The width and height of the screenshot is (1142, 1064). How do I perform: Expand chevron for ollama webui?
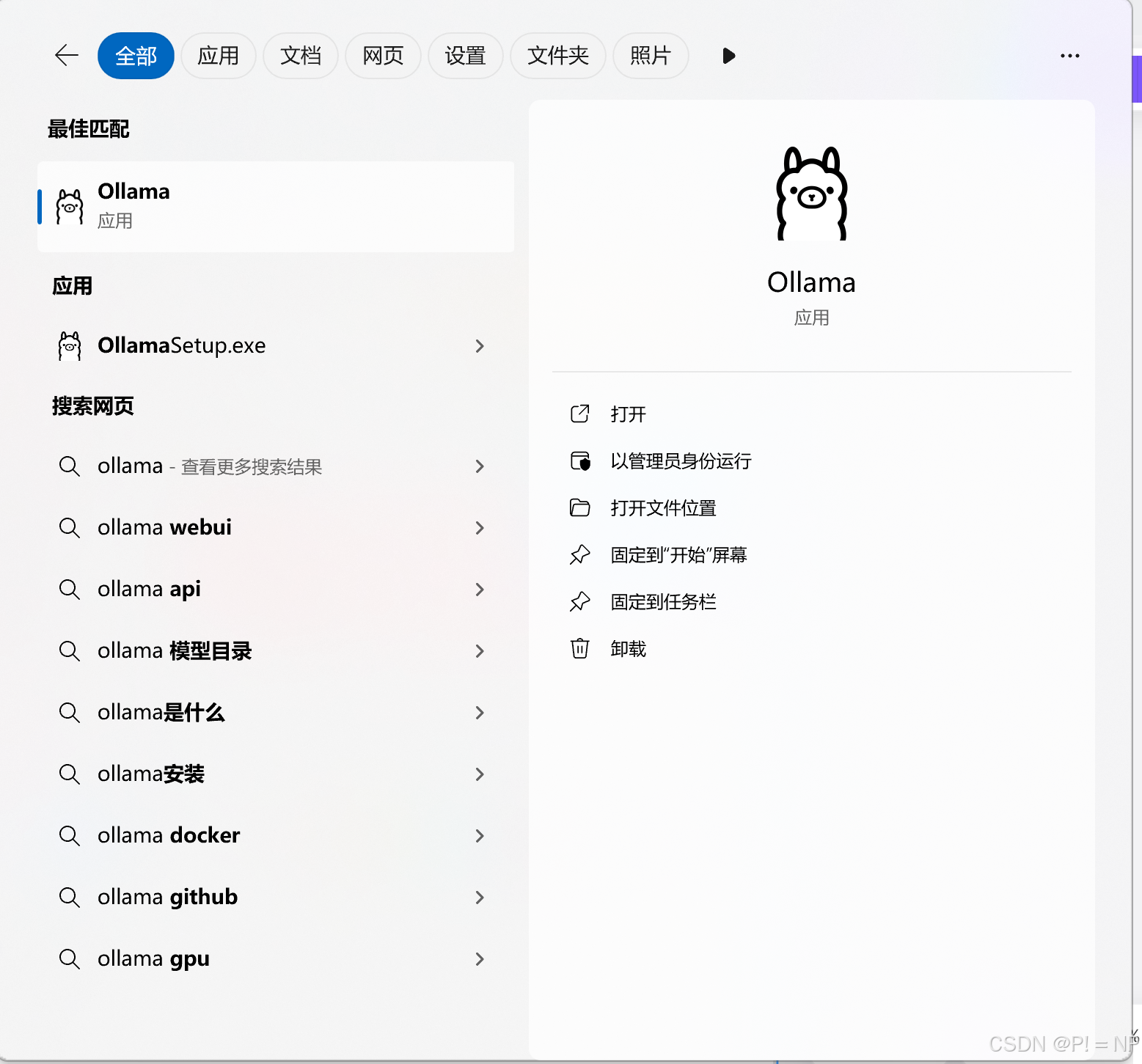(x=480, y=528)
